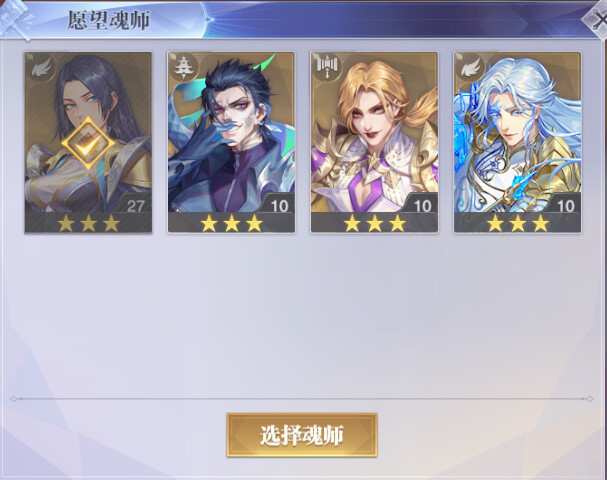Click the 10 count badge on silver-haired character card
The width and height of the screenshot is (607, 480).
566,205
